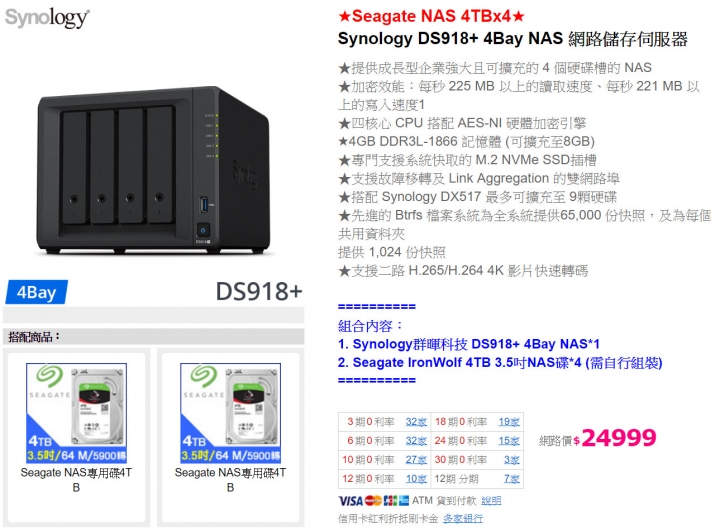Screen dimensions: 720x530
Task: Click the Synology DS918+ 4Bay NAS title
Action: 512,39
